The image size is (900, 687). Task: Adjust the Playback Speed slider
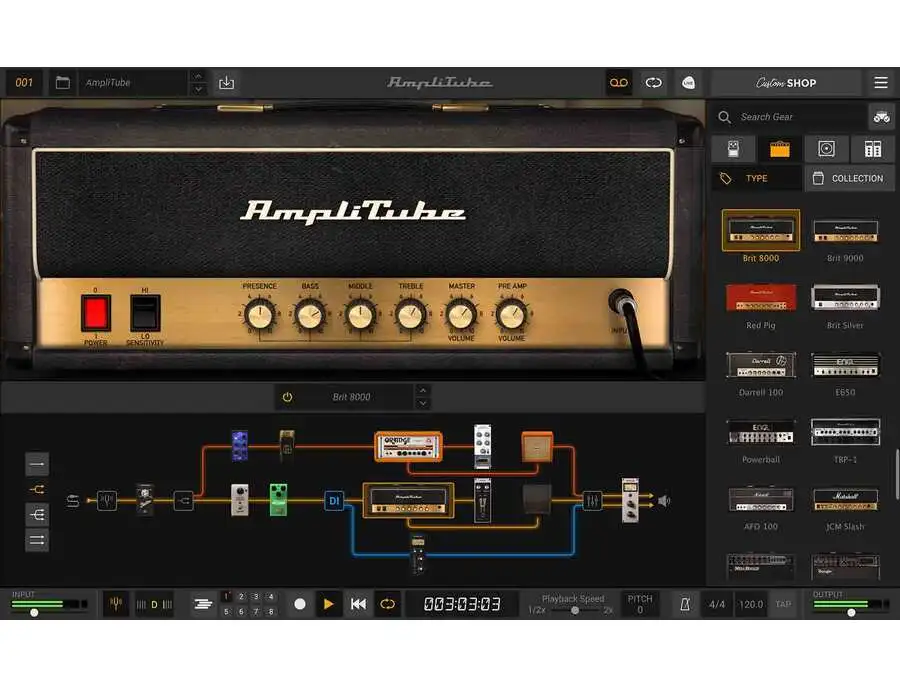pos(574,610)
